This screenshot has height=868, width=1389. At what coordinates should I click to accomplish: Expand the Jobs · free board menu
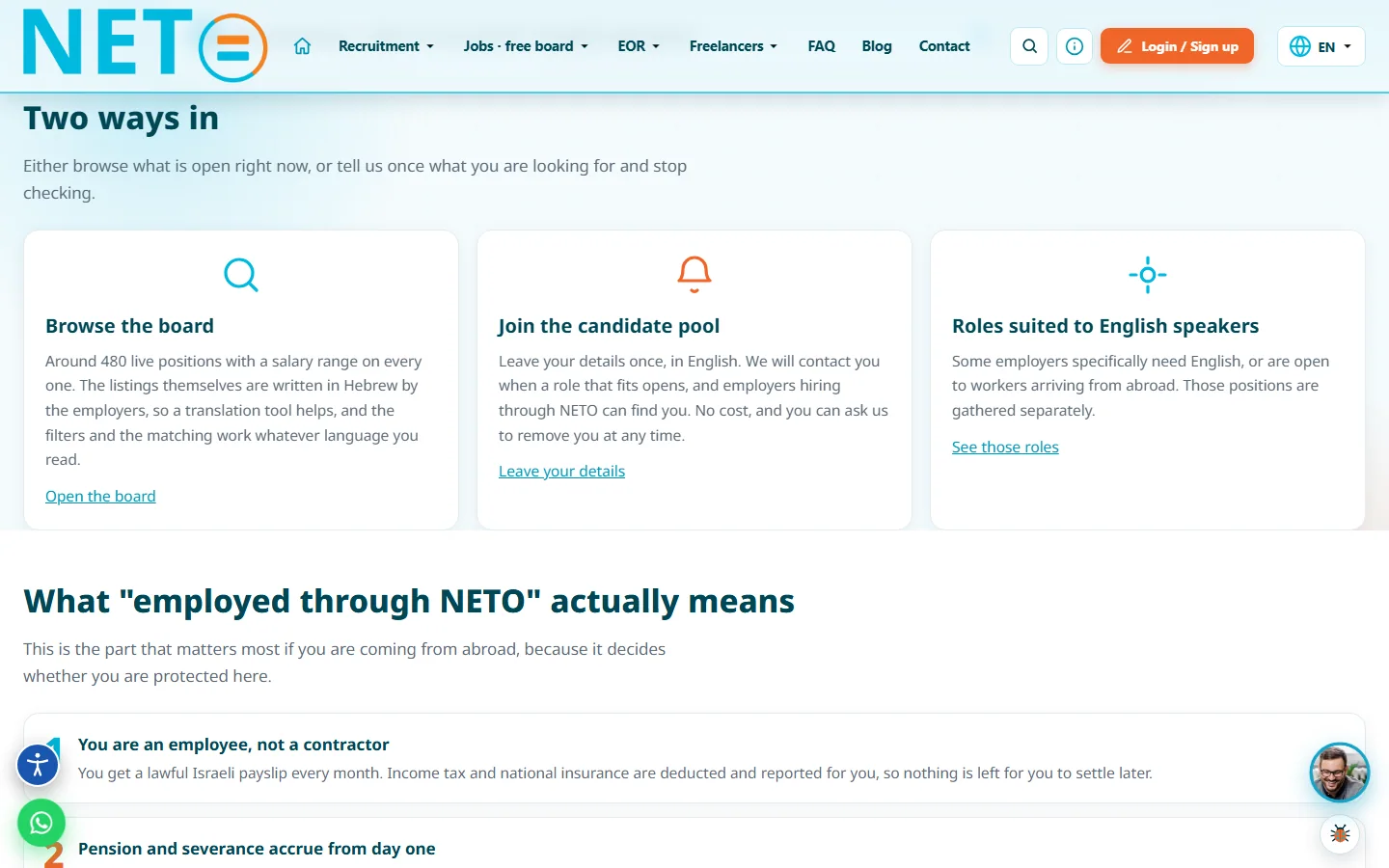(x=526, y=46)
